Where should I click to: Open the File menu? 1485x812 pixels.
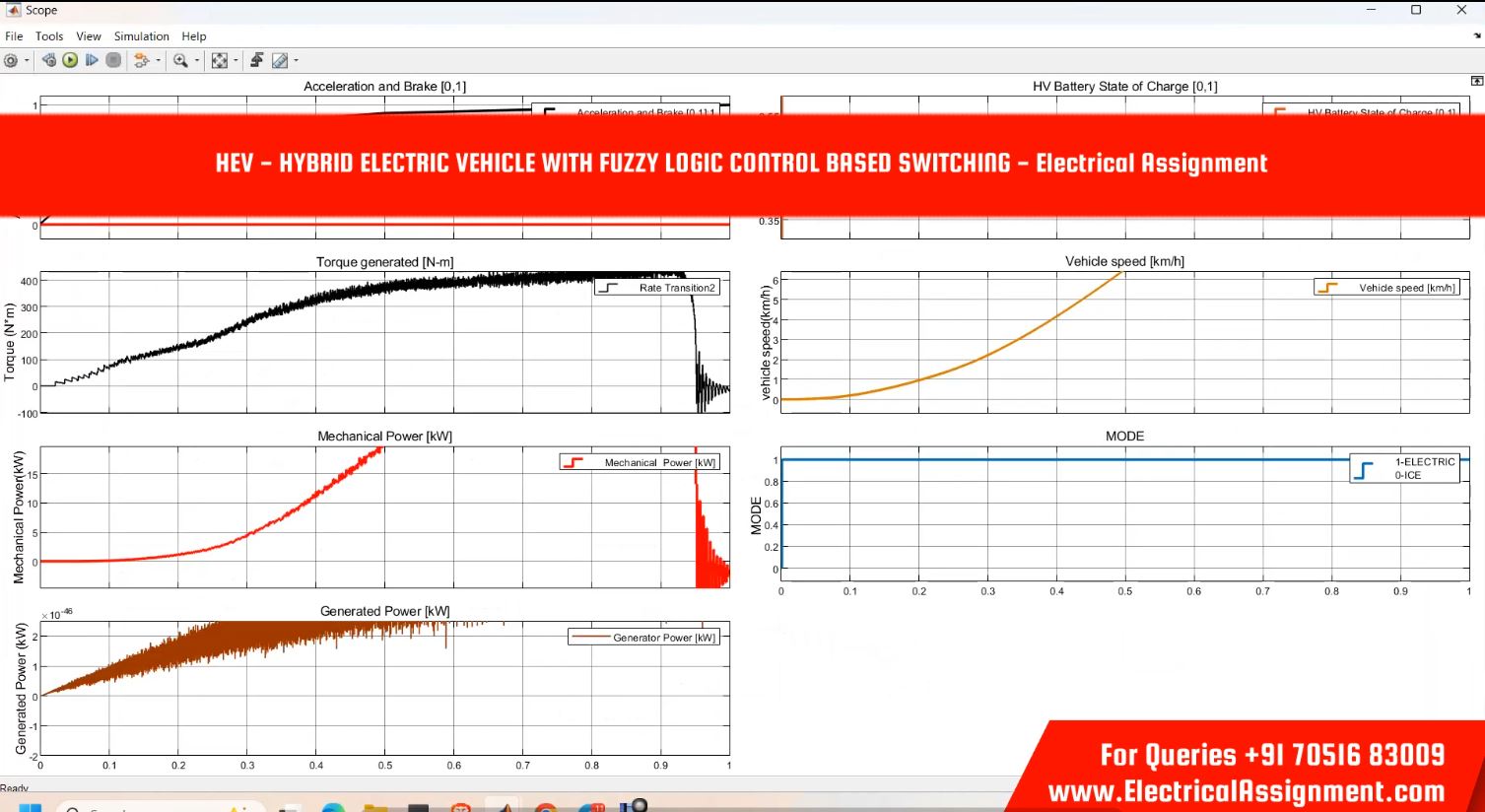[14, 36]
